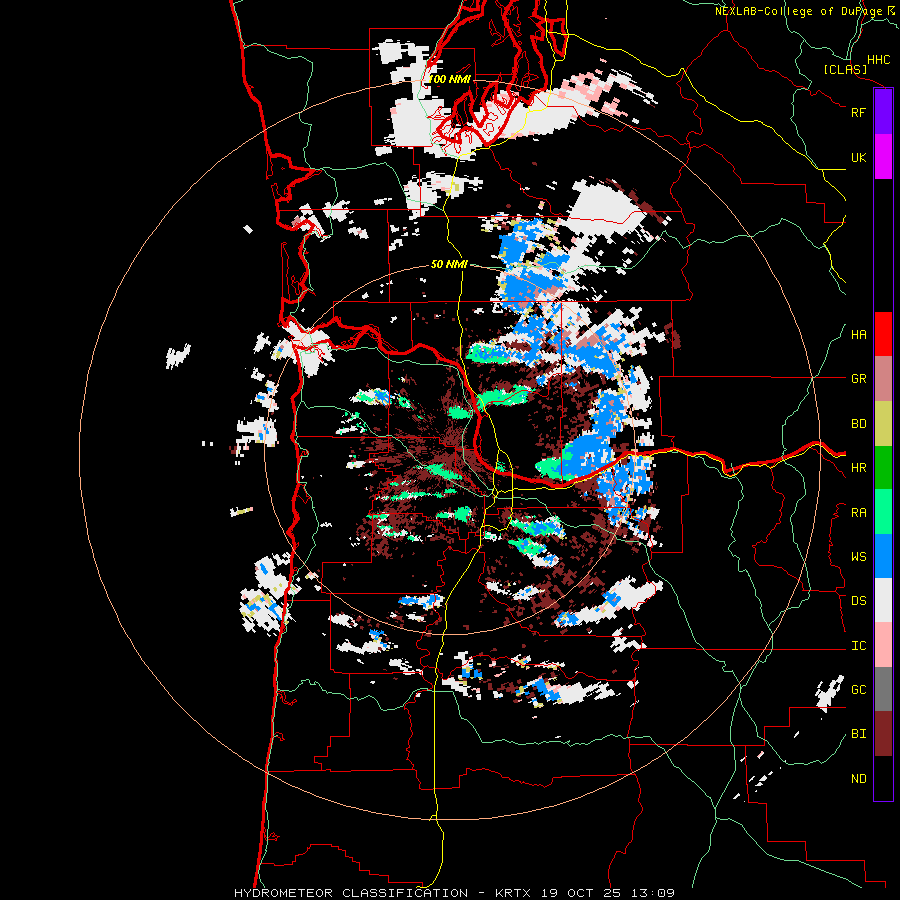Click the 'HA' legend label
Screen dimensions: 900x900
pos(858,335)
